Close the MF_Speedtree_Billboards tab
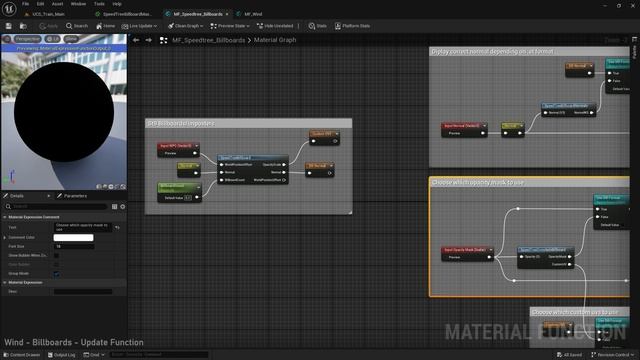 click(227, 14)
